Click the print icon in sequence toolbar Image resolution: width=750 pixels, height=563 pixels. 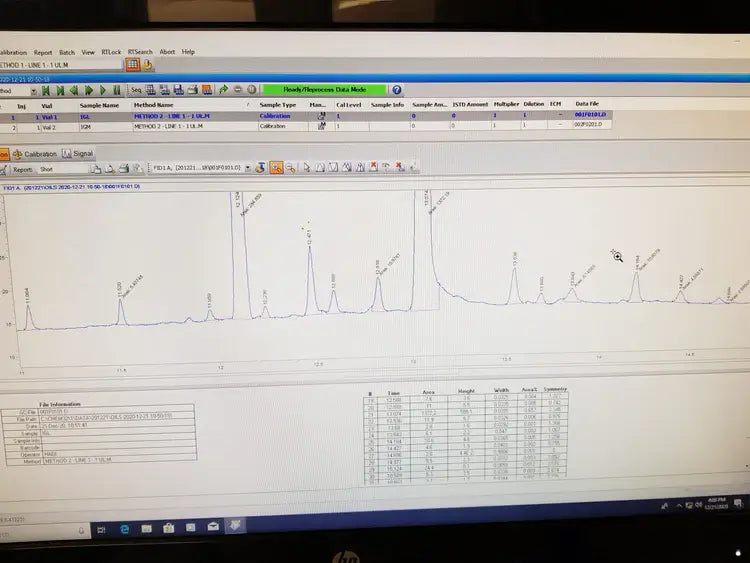pyautogui.click(x=190, y=90)
